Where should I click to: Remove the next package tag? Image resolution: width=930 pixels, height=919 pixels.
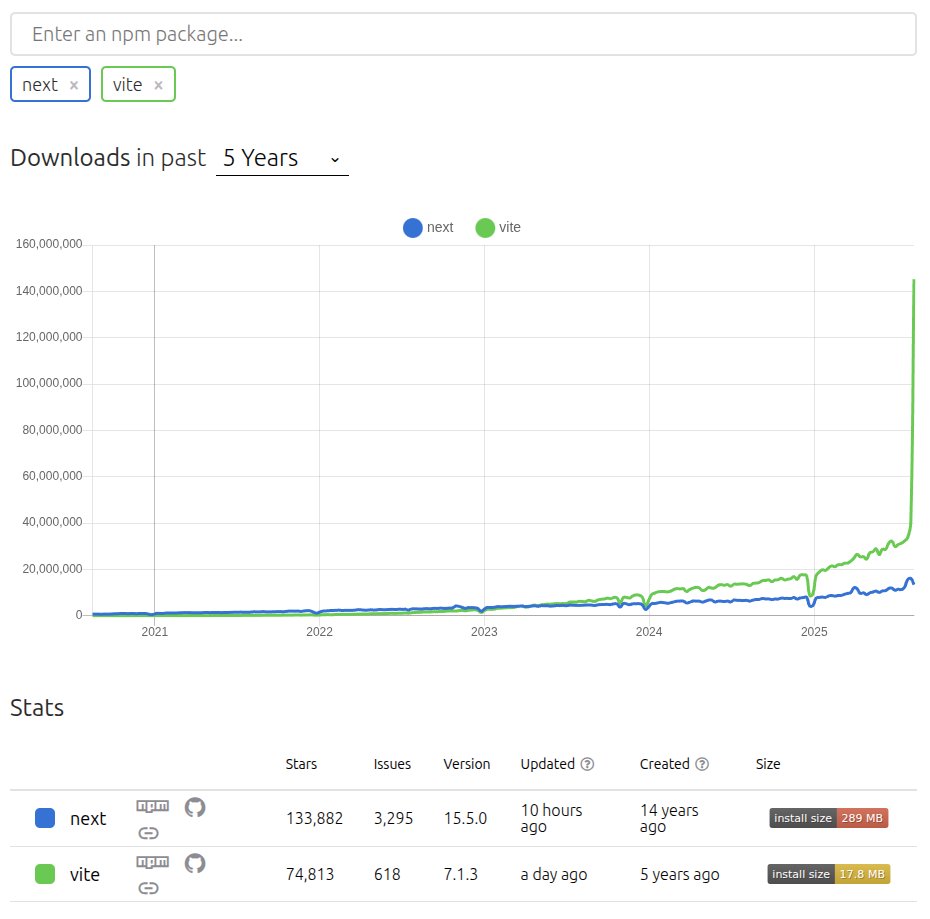(x=72, y=84)
